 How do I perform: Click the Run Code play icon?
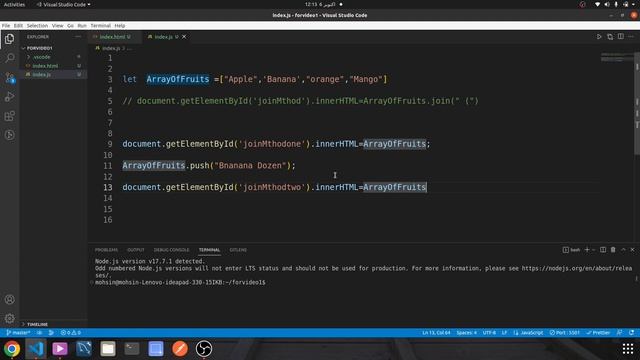(x=599, y=36)
